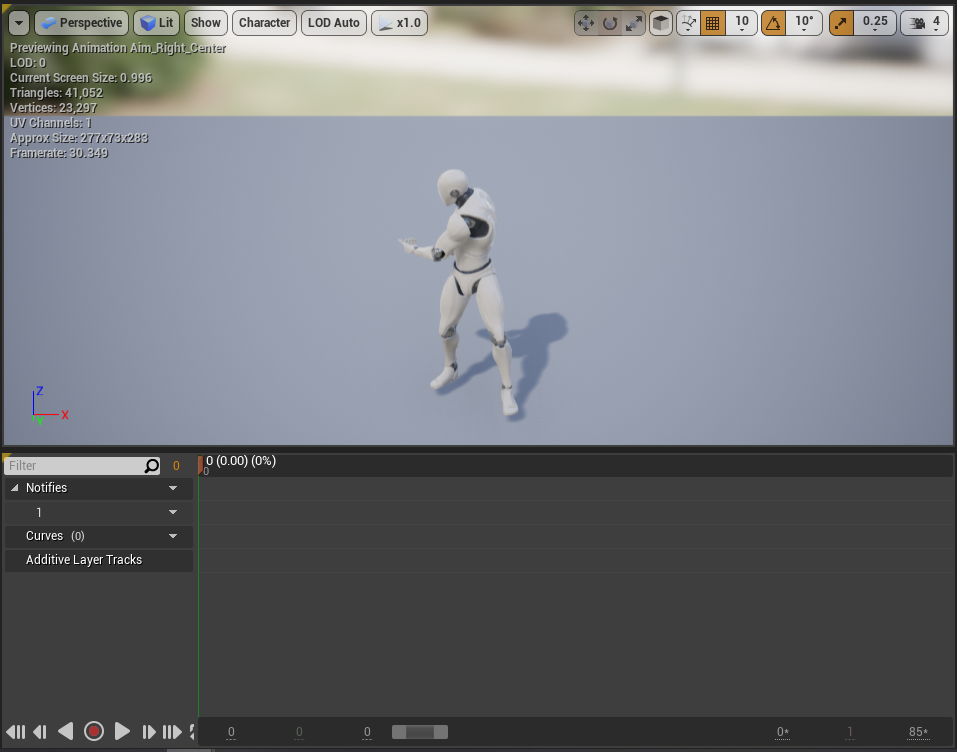Toggle scale snapping
The width and height of the screenshot is (957, 752).
point(842,23)
